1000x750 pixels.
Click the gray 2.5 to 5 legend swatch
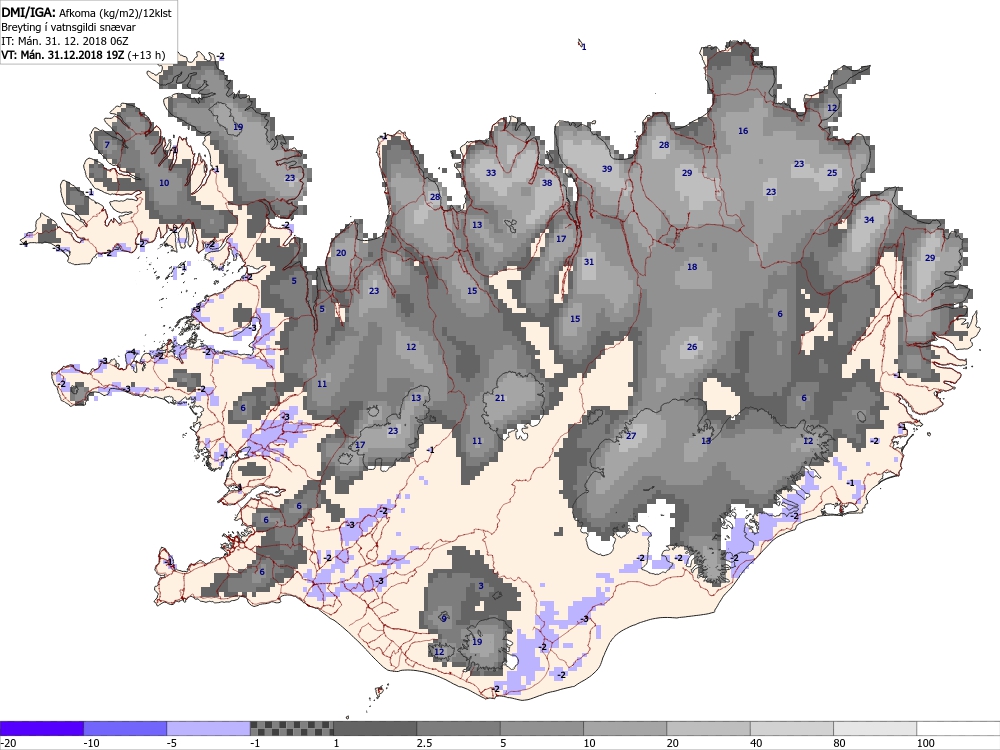tap(459, 728)
